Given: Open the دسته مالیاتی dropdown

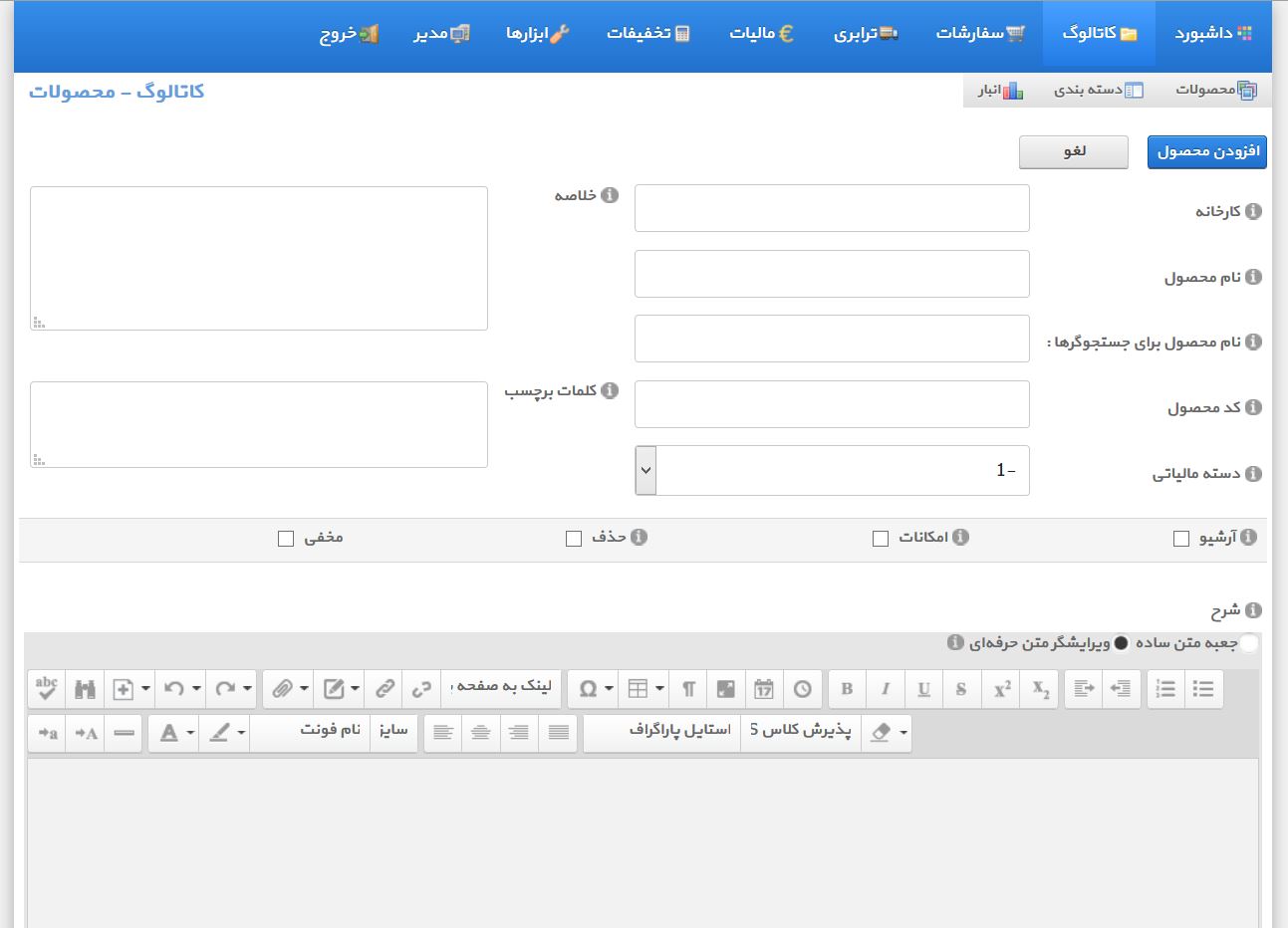Looking at the screenshot, I should tap(832, 471).
